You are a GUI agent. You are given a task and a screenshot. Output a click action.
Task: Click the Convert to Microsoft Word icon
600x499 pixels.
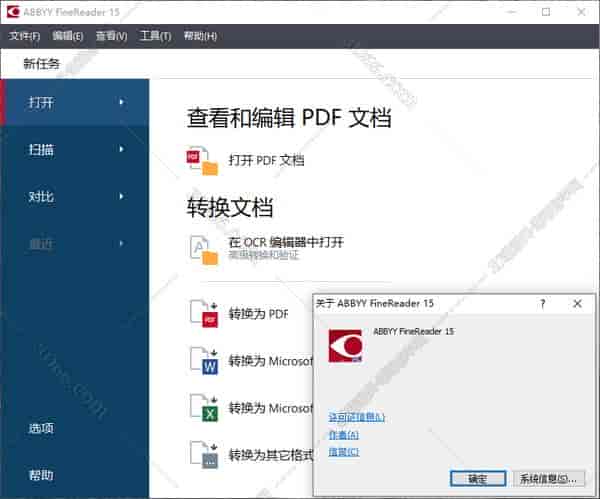203,360
